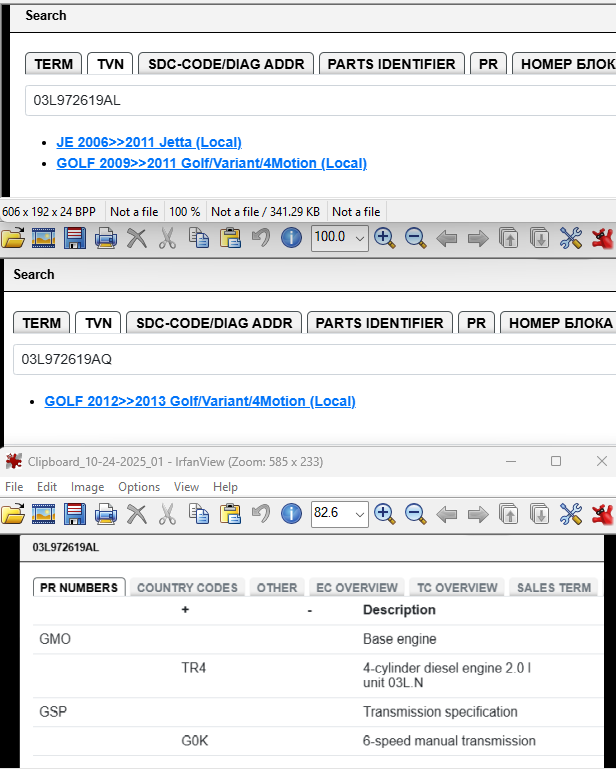Open the Image menu
The width and height of the screenshot is (616, 769).
click(87, 487)
